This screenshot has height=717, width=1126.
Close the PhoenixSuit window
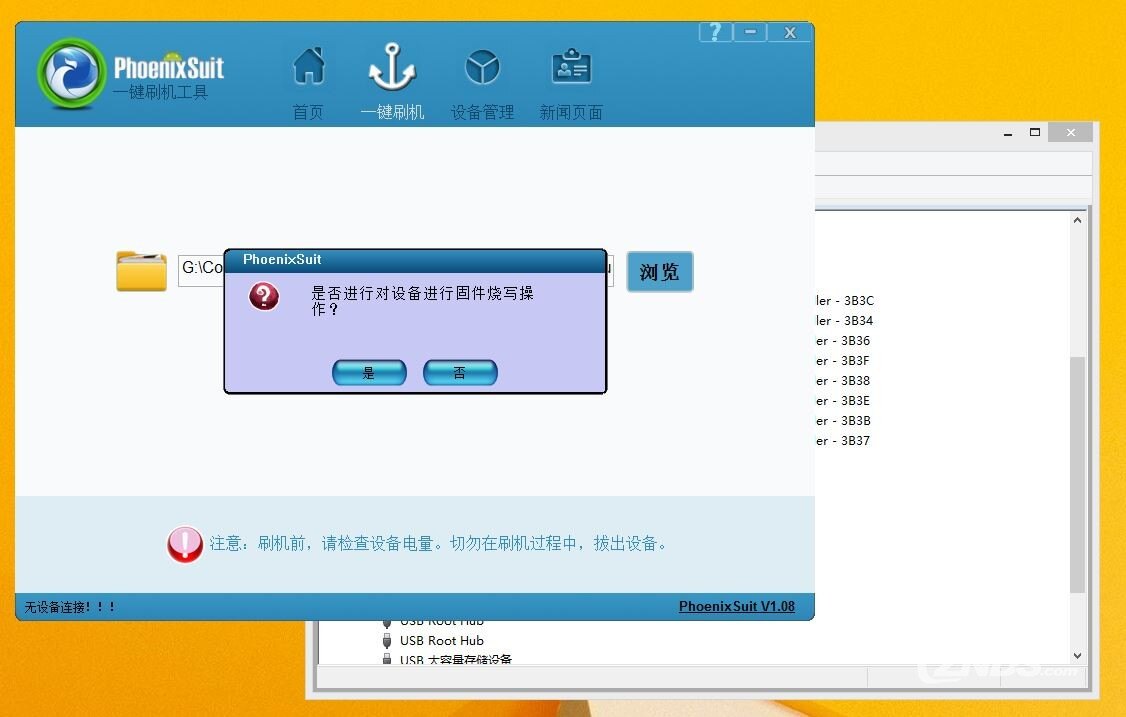pos(790,32)
